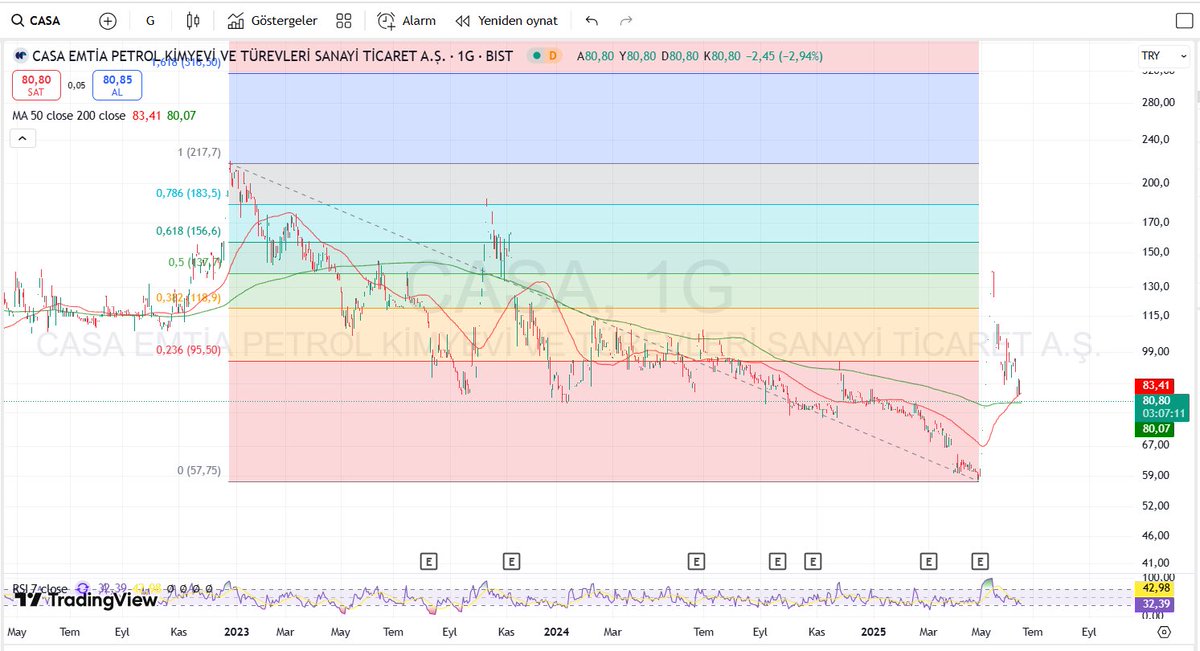This screenshot has width=1200, height=651.
Task: Click earnings E marker before Tem 2024
Action: click(696, 561)
